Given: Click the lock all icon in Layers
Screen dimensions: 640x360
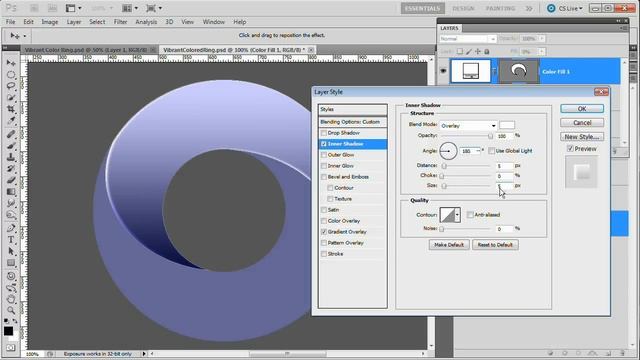Looking at the screenshot, I should (x=487, y=51).
